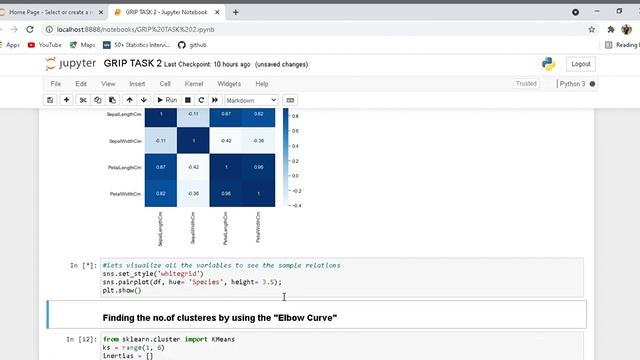Save and checkpoint the notebook
The image size is (640, 360).
pos(50,100)
